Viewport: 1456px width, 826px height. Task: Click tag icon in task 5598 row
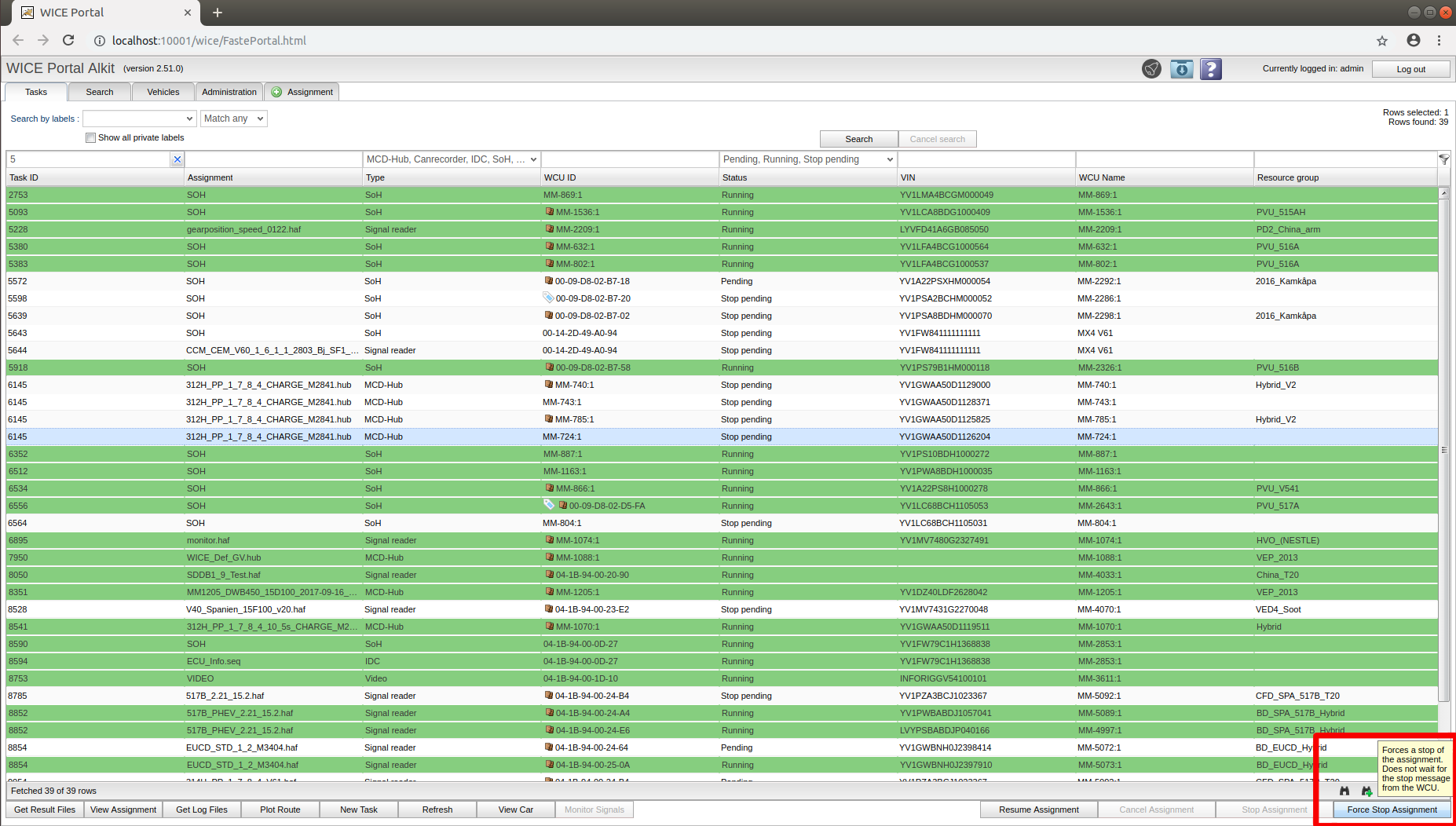[548, 298]
